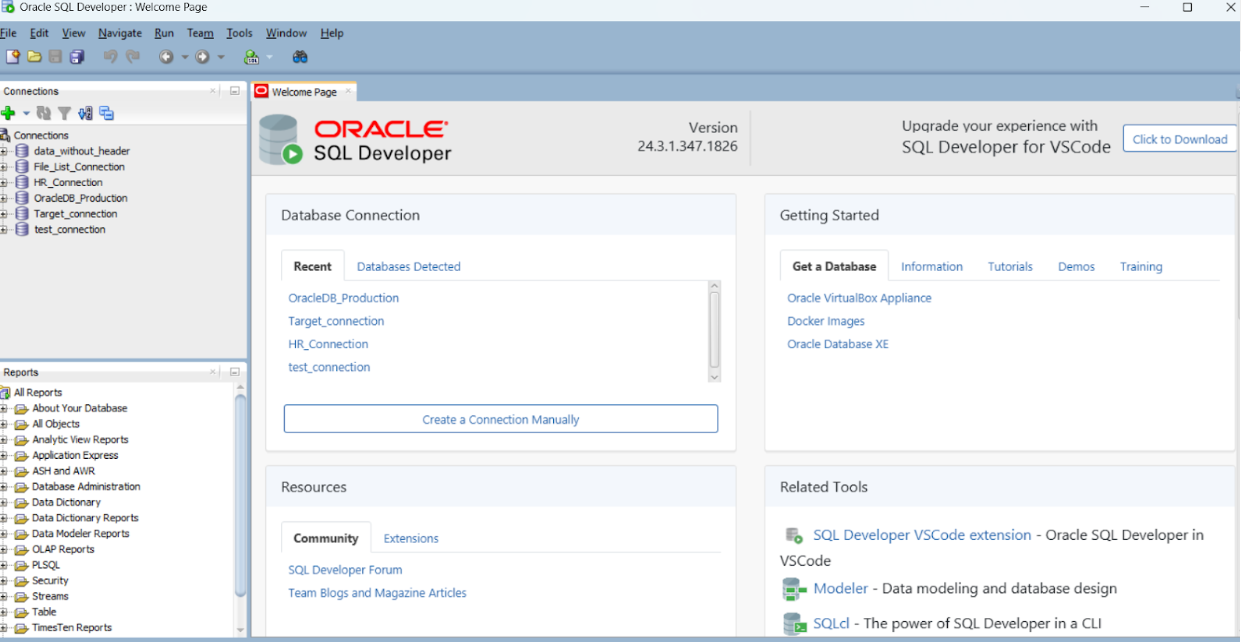Image resolution: width=1241 pixels, height=642 pixels.
Task: Click the Save All toolbar icon
Action: pyautogui.click(x=76, y=56)
